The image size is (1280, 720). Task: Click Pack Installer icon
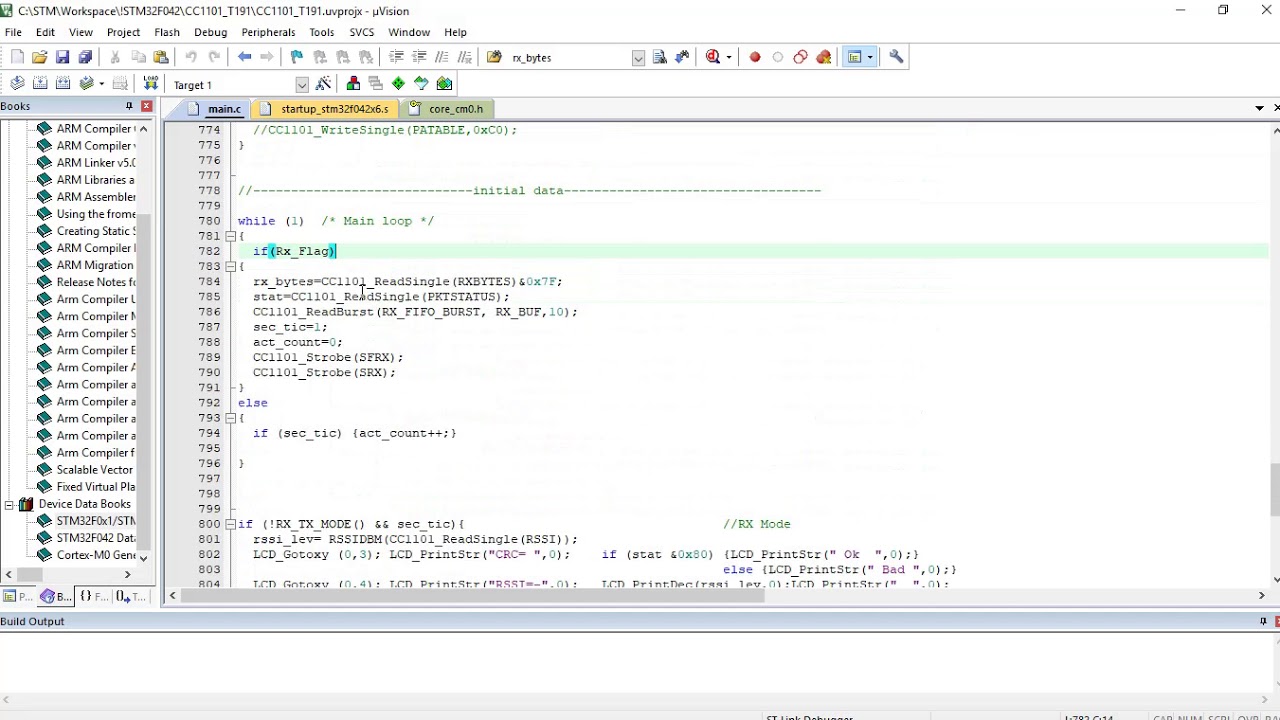point(444,84)
